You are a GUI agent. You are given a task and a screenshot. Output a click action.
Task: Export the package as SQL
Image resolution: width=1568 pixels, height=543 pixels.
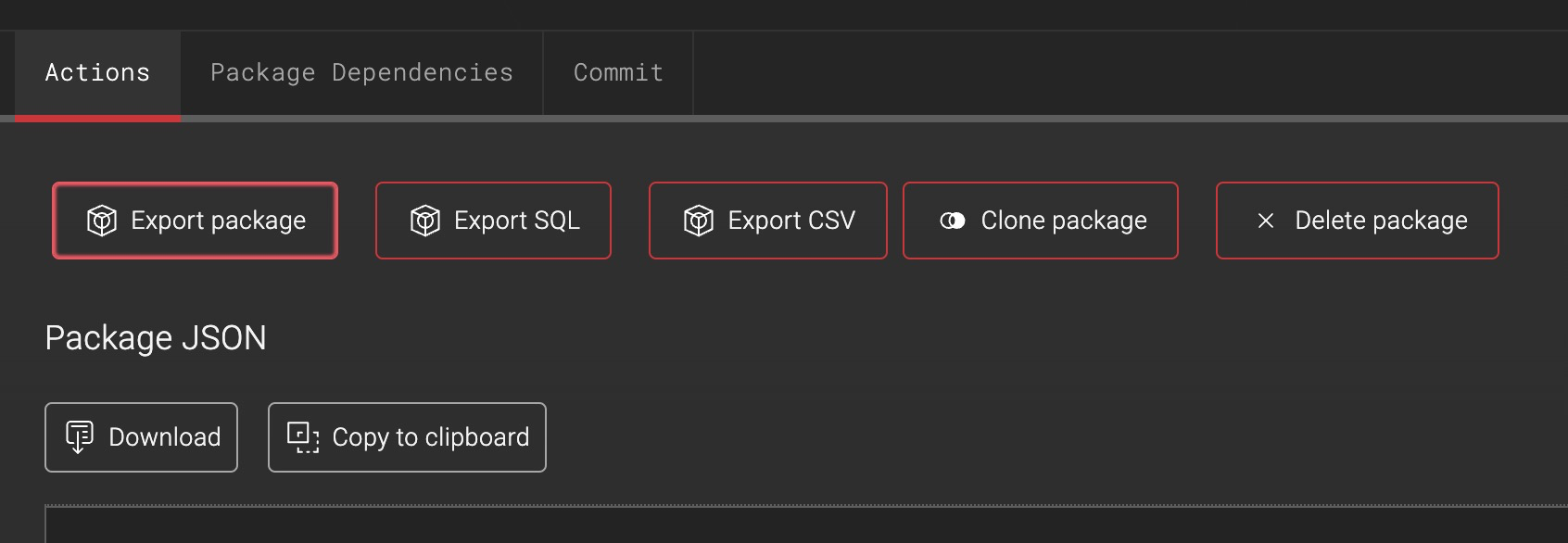click(x=516, y=221)
